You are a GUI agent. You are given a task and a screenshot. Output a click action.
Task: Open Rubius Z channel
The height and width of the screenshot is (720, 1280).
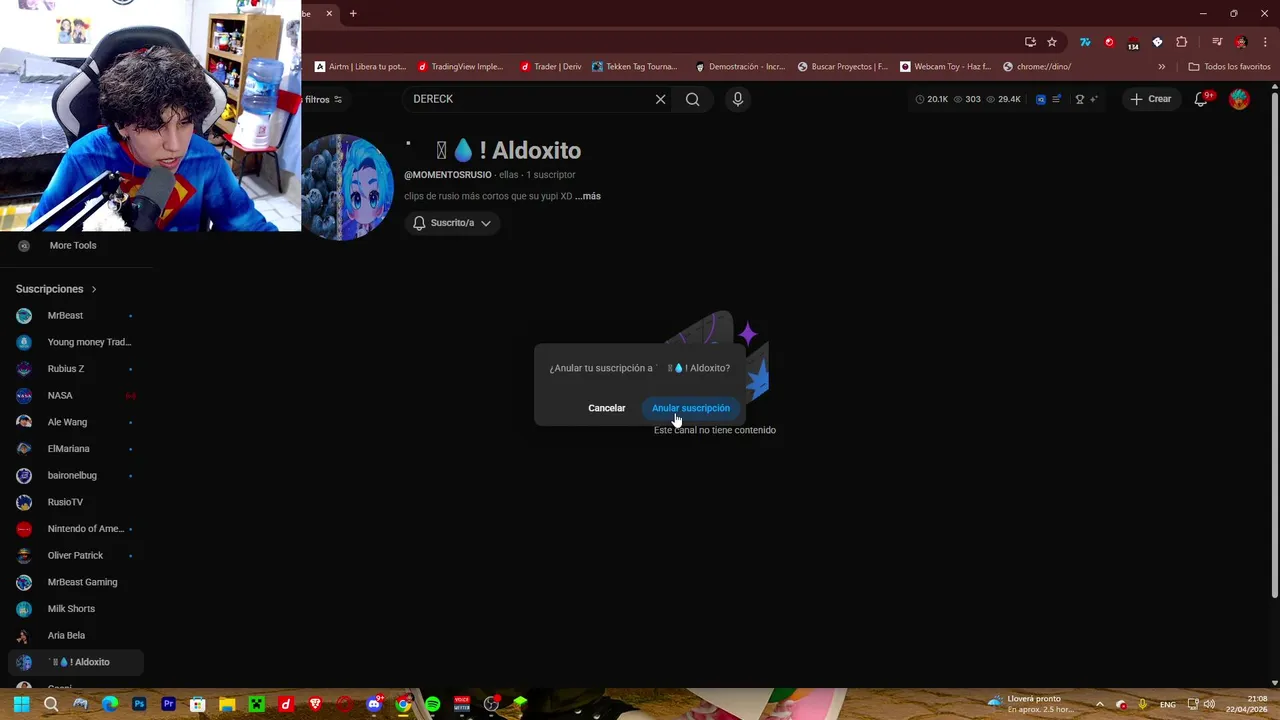point(76,369)
